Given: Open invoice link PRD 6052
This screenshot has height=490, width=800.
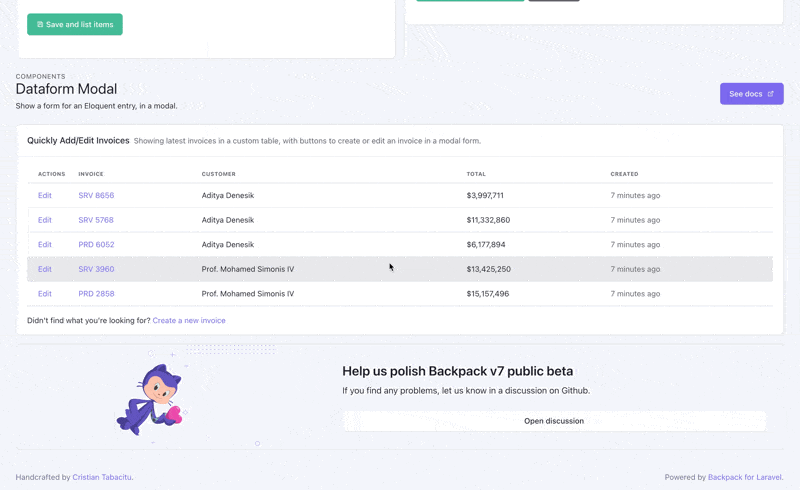Looking at the screenshot, I should point(96,245).
